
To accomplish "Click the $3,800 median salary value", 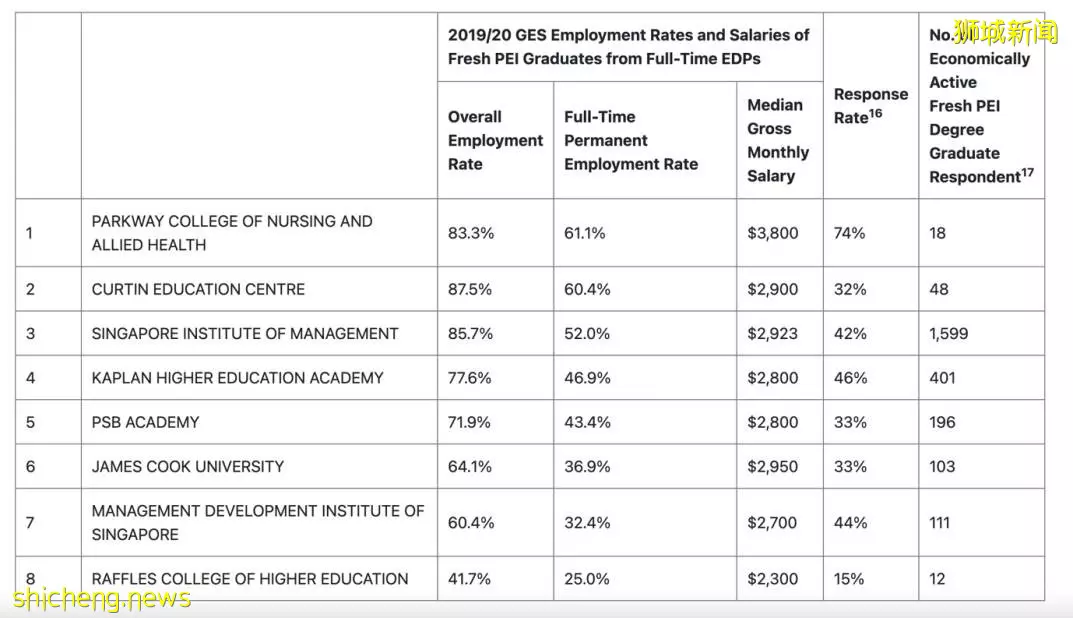I will coord(773,233).
